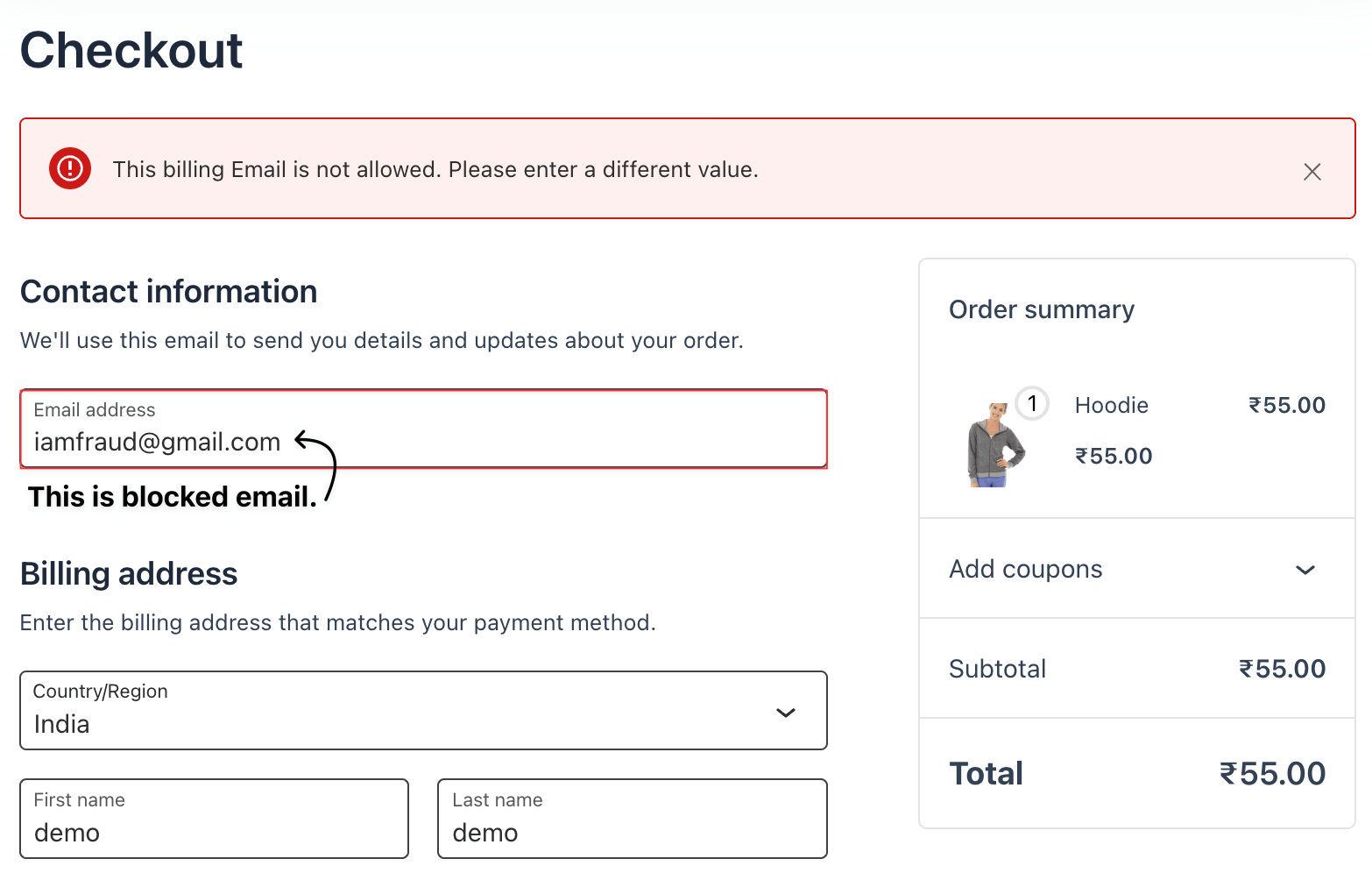Click the Total amount ₹55.00

(x=1272, y=774)
